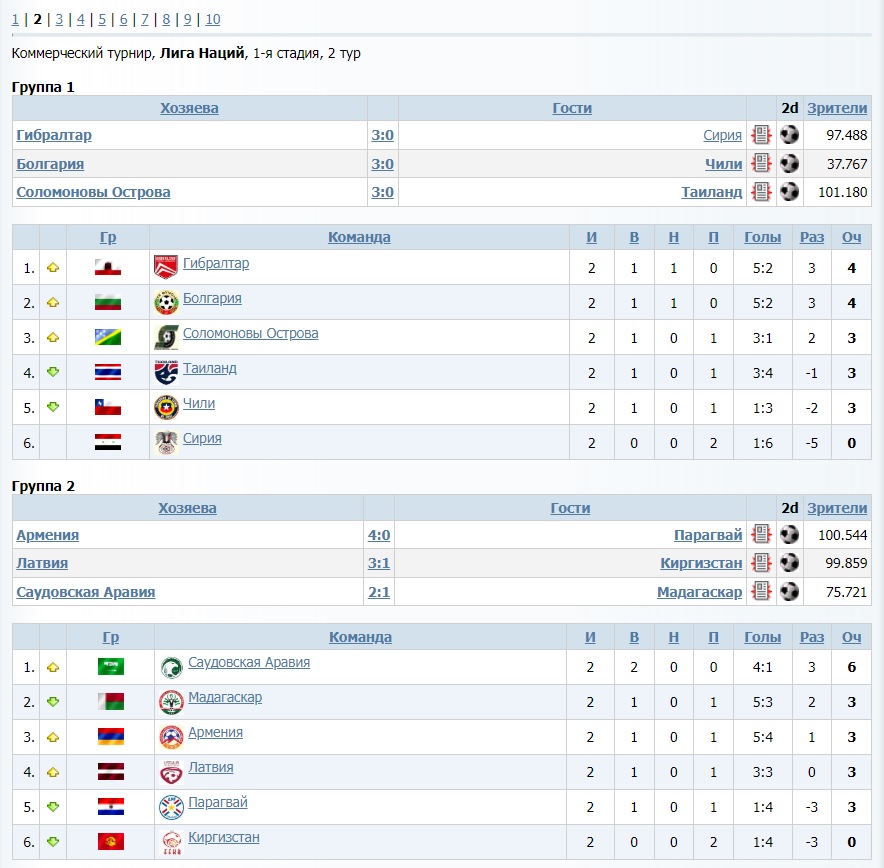Click the Gibraltar team crest
Screen dimensions: 884x868
166,267
